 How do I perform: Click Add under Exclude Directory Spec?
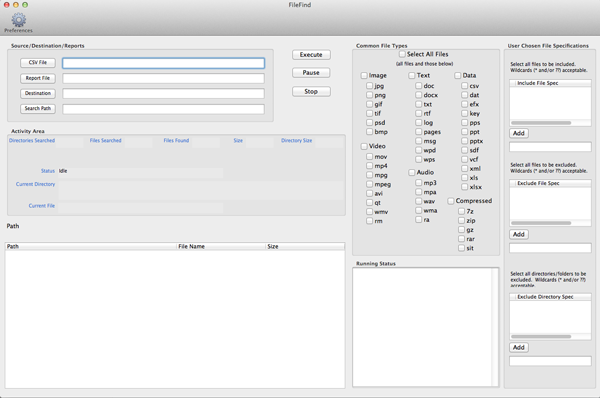click(519, 347)
